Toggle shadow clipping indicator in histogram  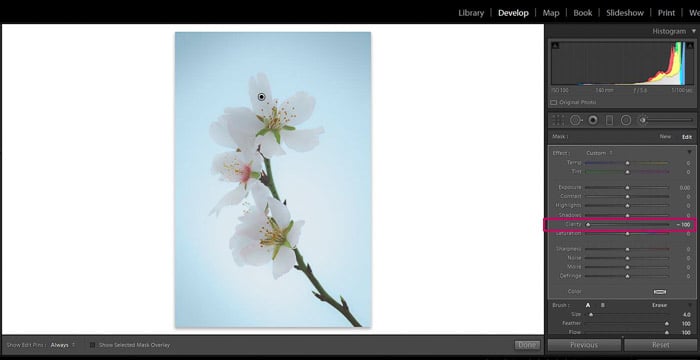tap(555, 45)
